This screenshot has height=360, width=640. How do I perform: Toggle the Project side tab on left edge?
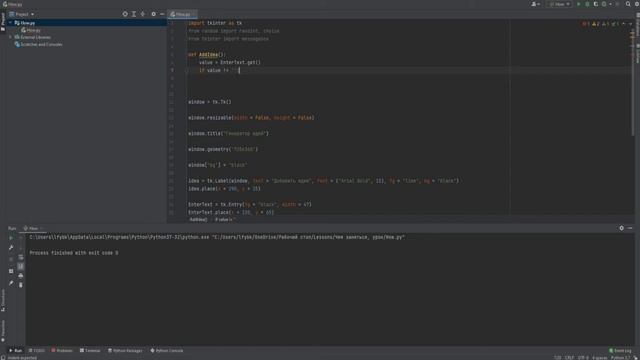[3, 21]
